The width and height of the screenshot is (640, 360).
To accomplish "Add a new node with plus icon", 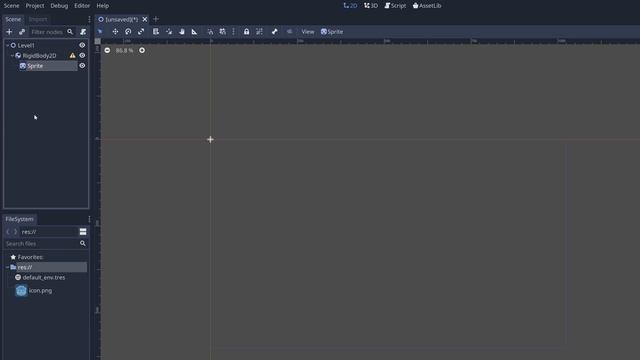I will (9, 32).
